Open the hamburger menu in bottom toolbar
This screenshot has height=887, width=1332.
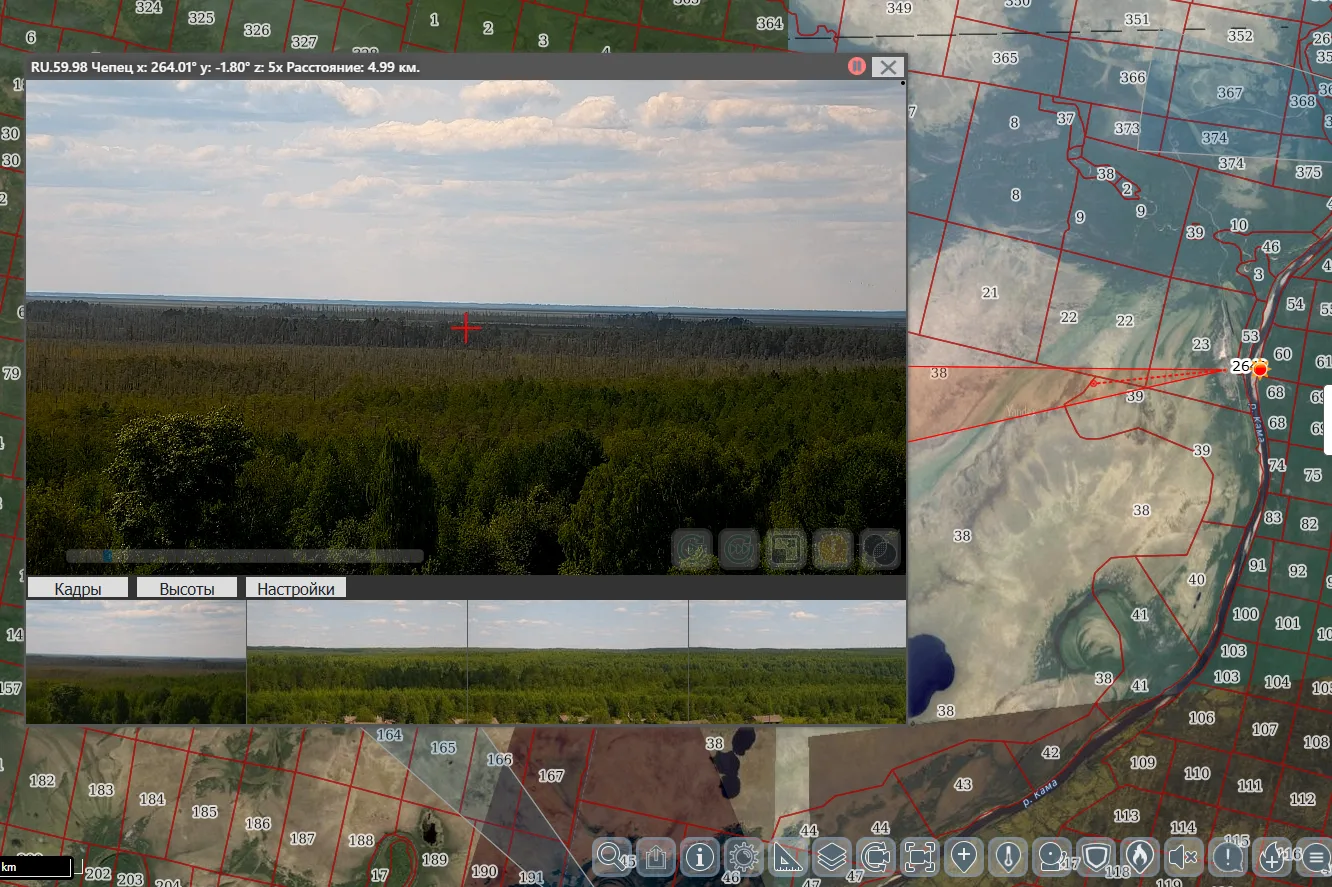(x=1315, y=857)
